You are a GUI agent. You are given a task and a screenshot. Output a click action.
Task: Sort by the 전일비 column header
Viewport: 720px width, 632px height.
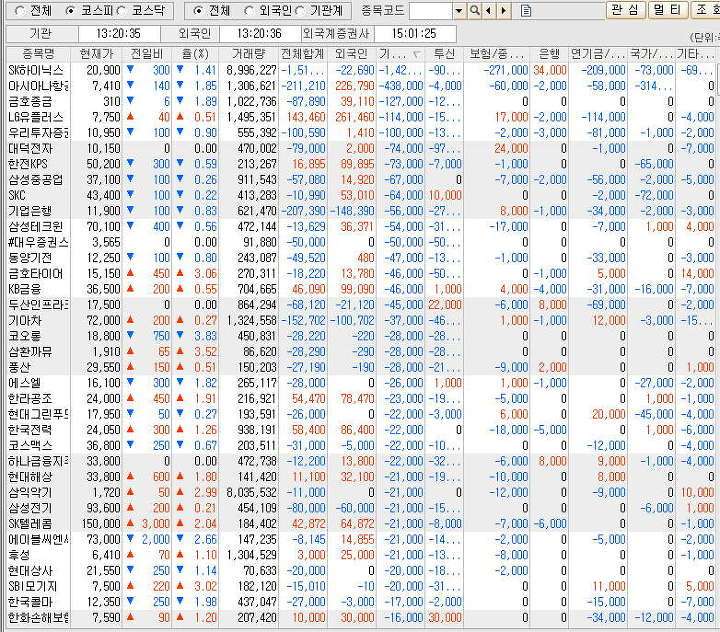point(147,54)
